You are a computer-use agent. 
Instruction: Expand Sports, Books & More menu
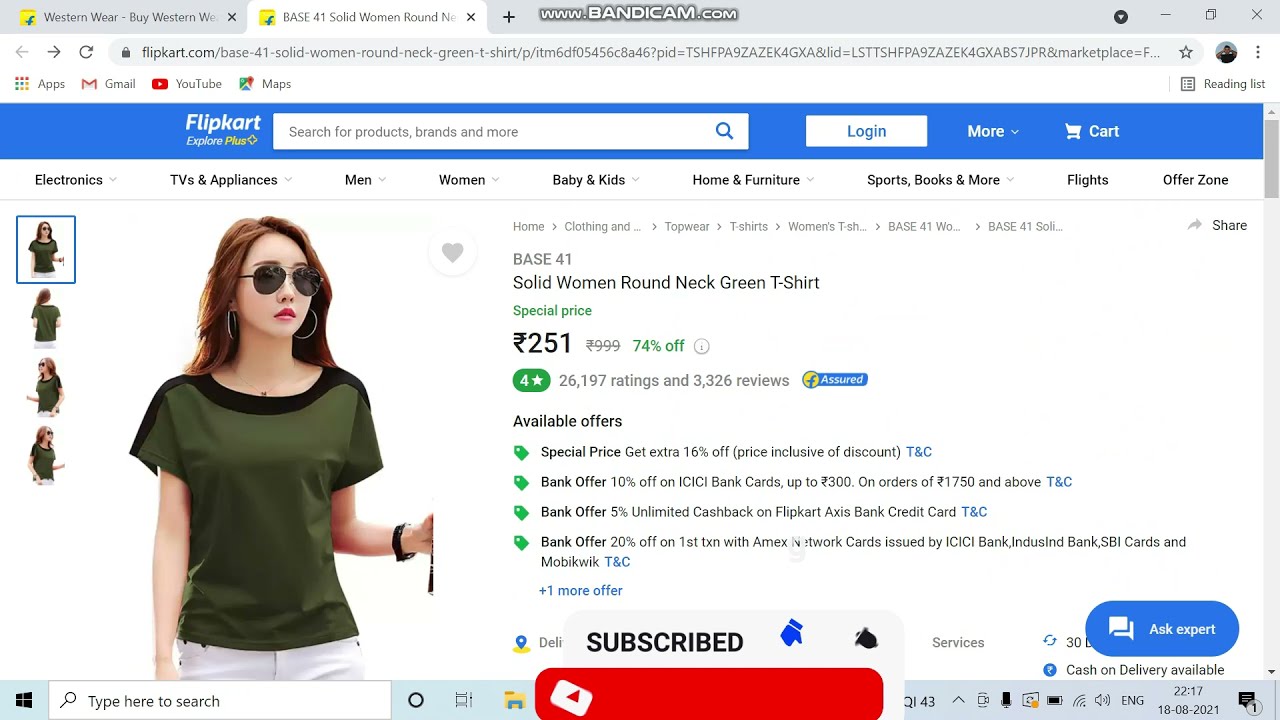point(941,180)
